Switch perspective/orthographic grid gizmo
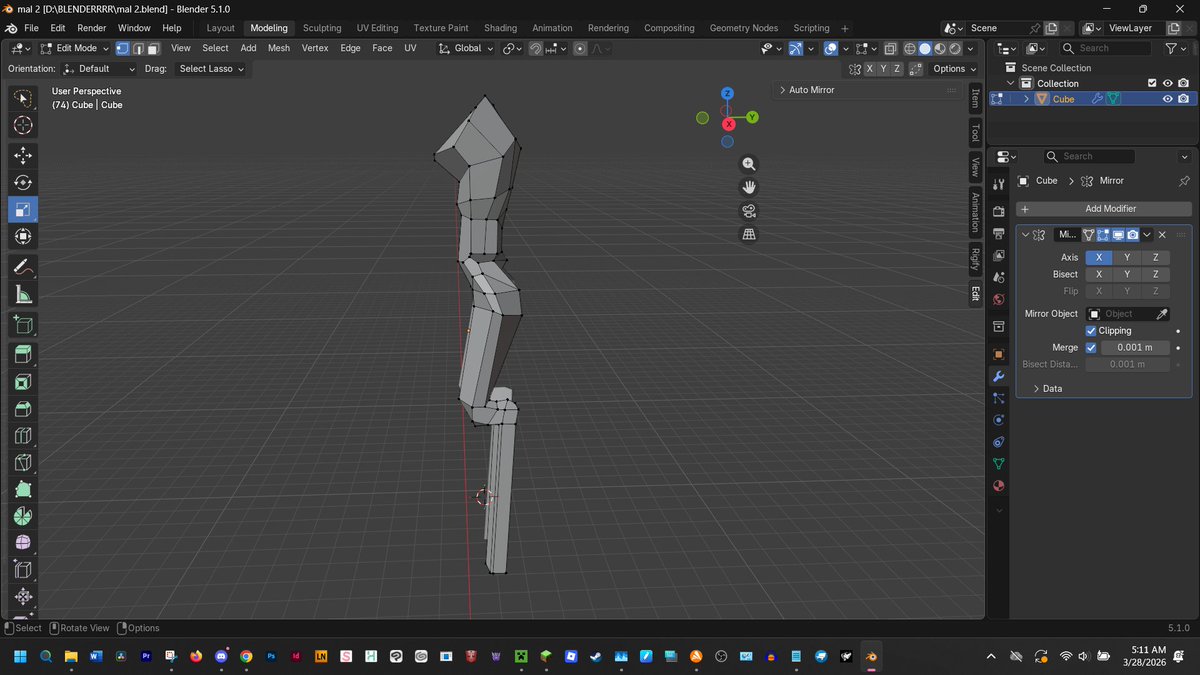 748,234
